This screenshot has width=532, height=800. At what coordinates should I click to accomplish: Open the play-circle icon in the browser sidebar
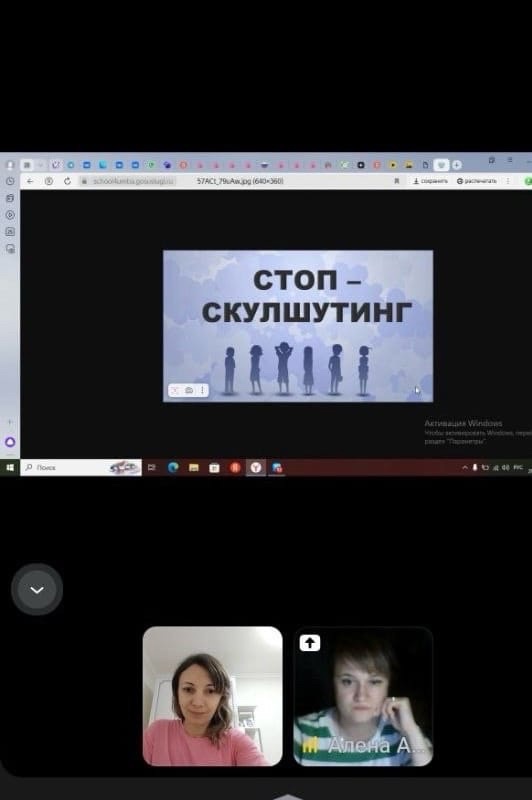click(10, 215)
